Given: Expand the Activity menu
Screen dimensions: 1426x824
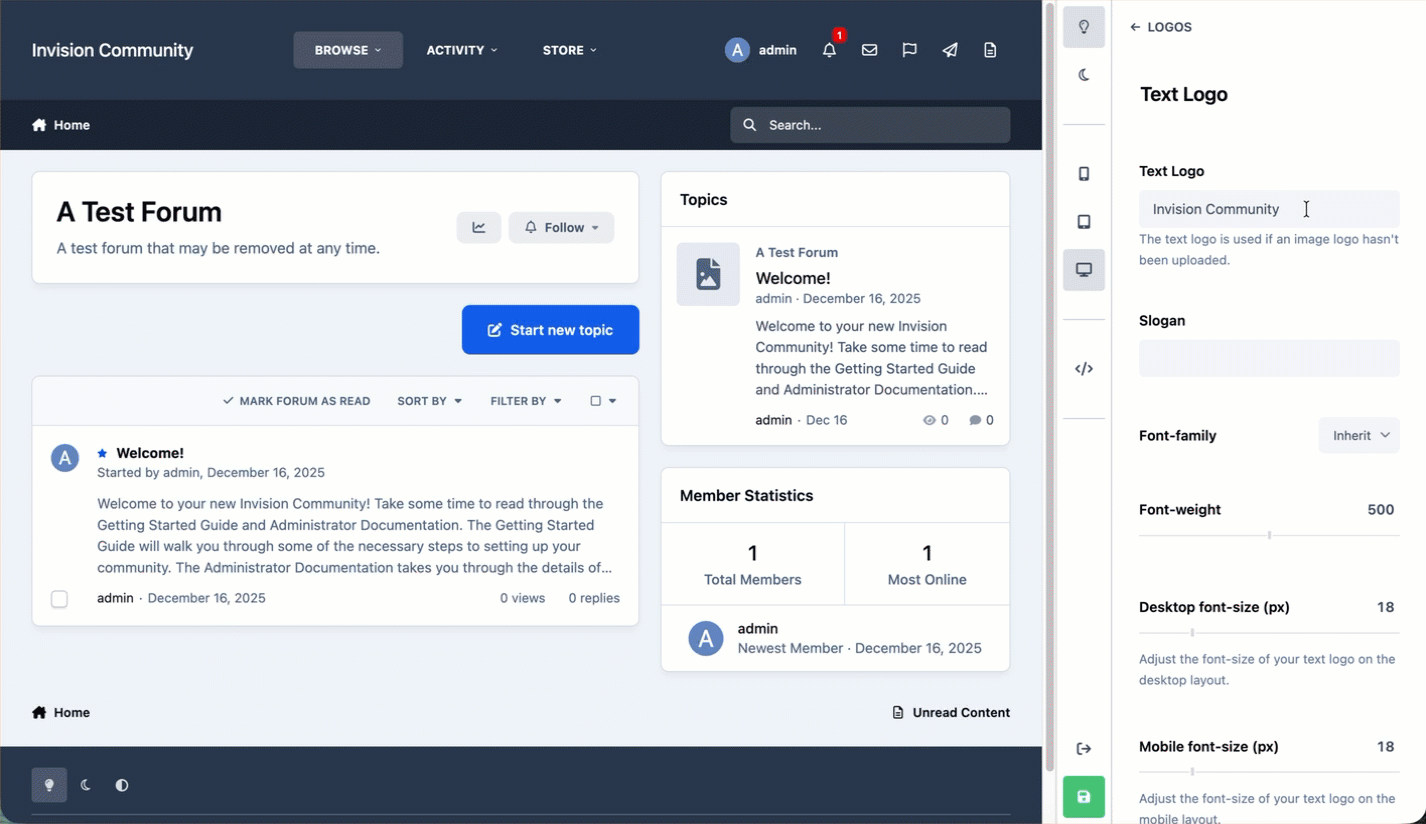Looking at the screenshot, I should (x=462, y=50).
